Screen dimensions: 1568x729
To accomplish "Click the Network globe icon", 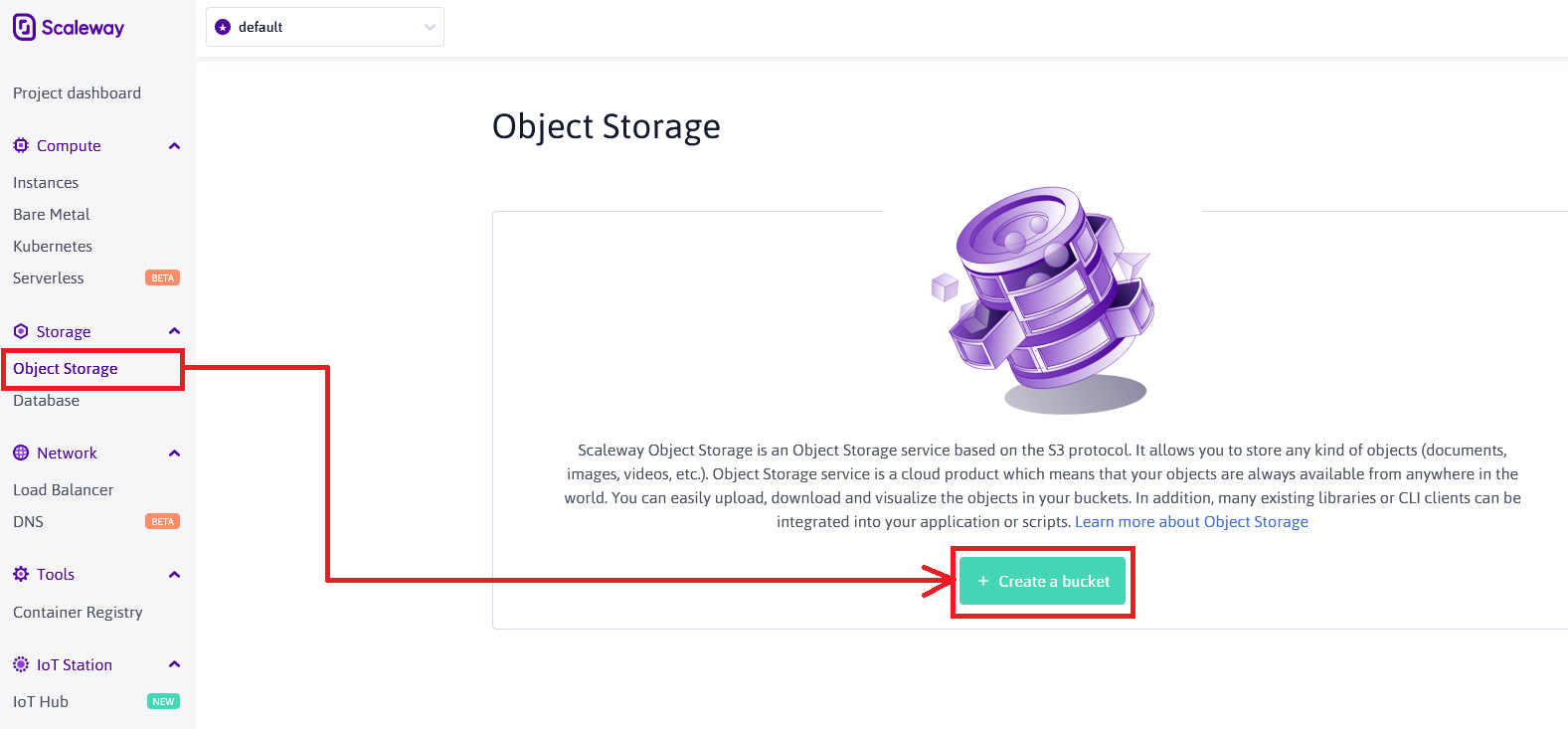I will (21, 453).
